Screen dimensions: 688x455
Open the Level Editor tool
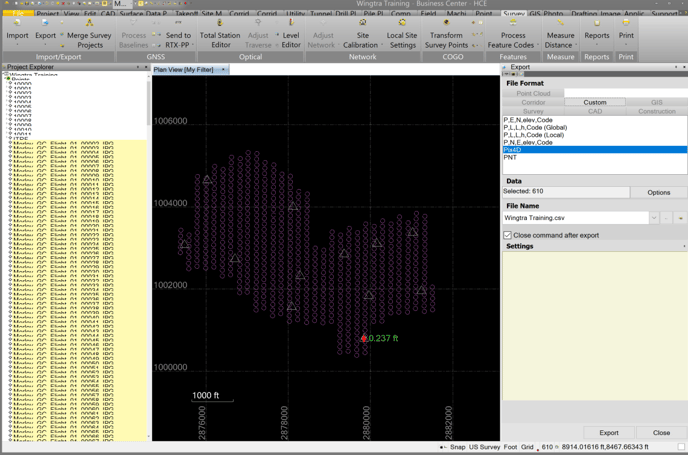[x=291, y=23]
